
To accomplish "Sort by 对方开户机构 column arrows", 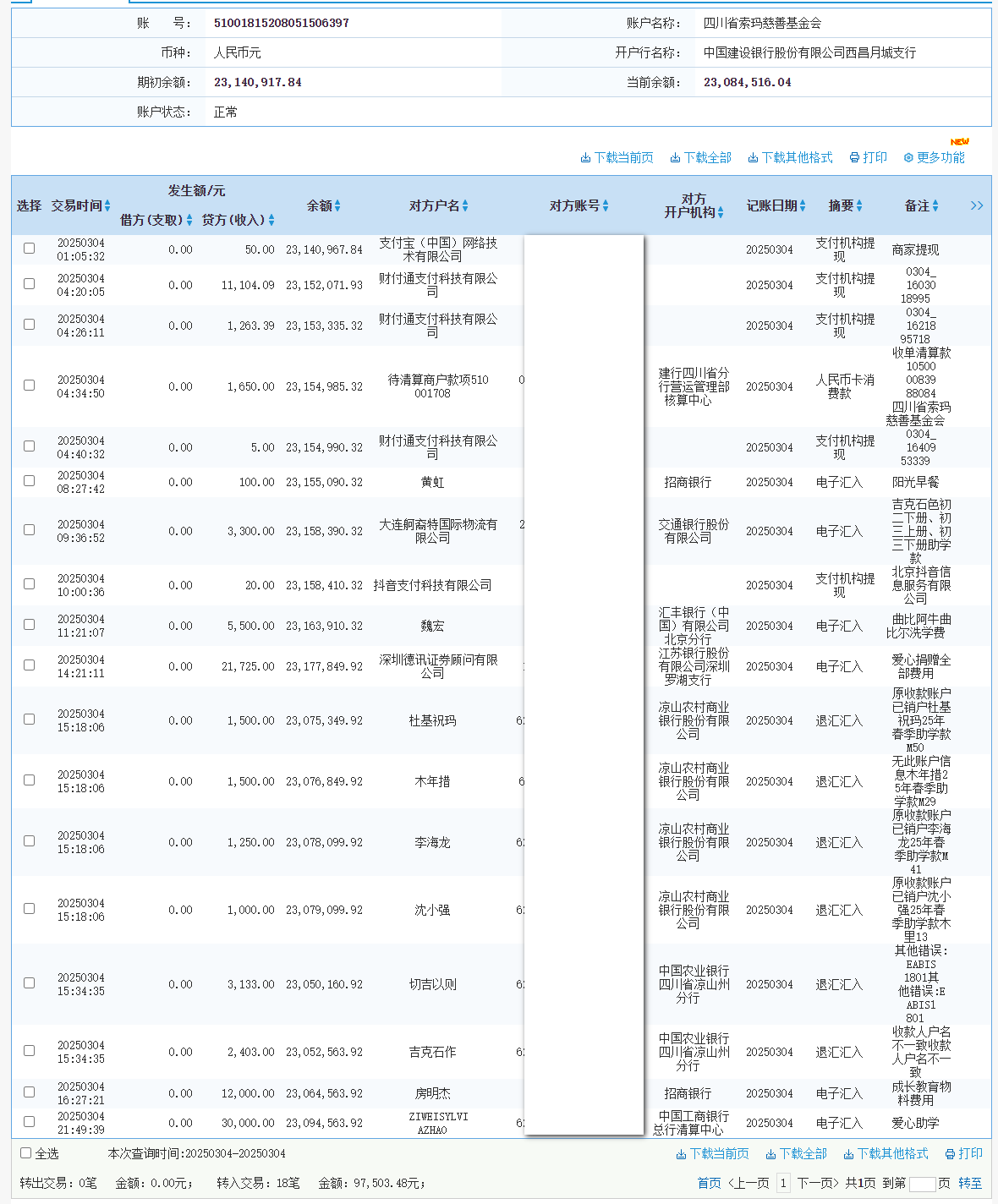I will pos(721,213).
